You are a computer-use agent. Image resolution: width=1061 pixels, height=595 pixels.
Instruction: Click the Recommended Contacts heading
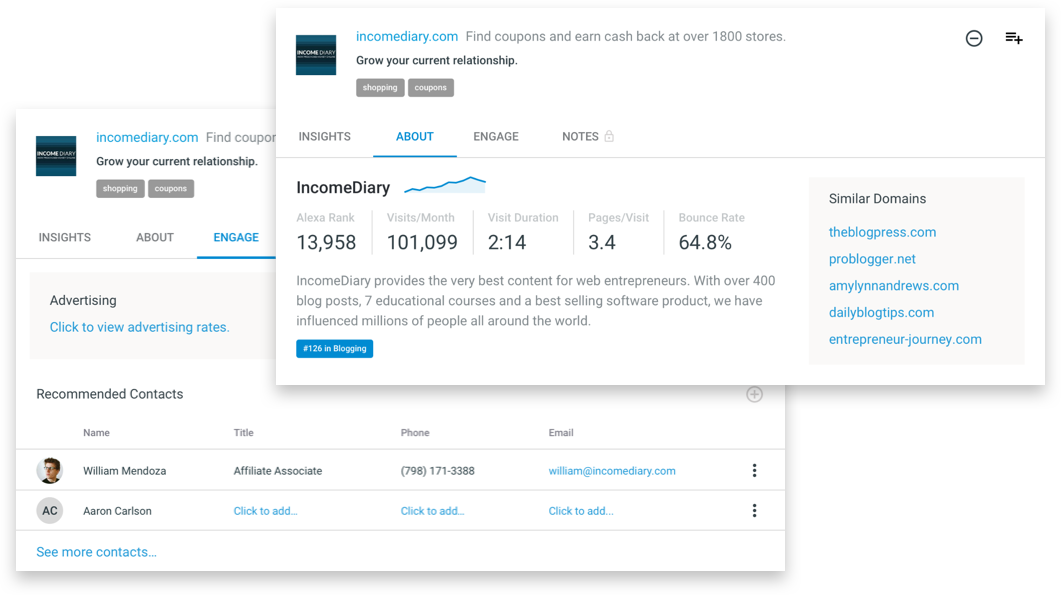[110, 394]
